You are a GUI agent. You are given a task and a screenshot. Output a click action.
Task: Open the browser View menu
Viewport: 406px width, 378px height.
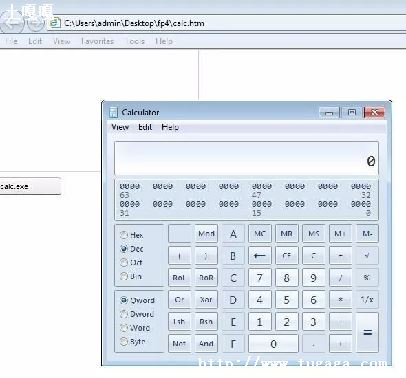62,41
